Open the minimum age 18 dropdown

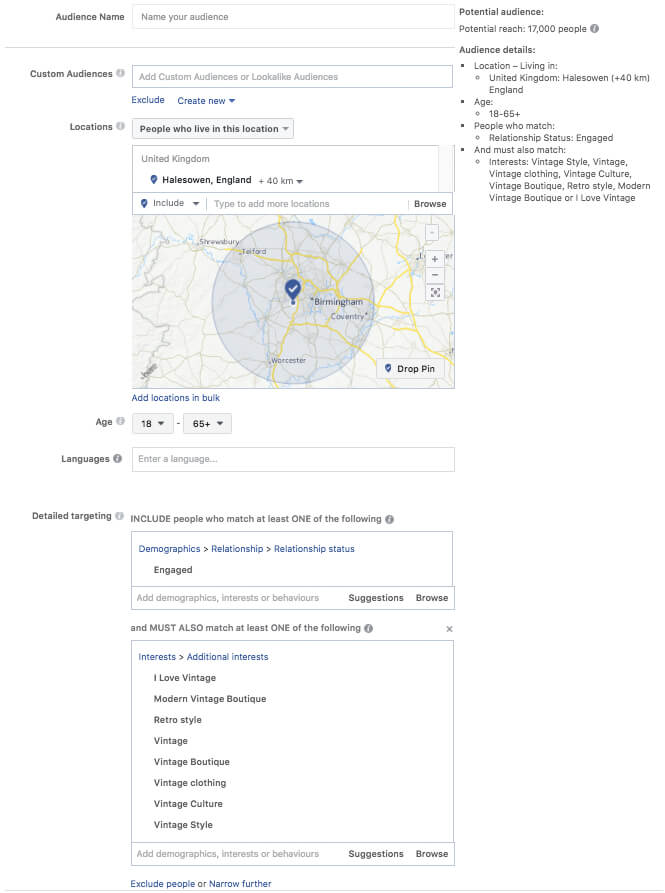[153, 424]
